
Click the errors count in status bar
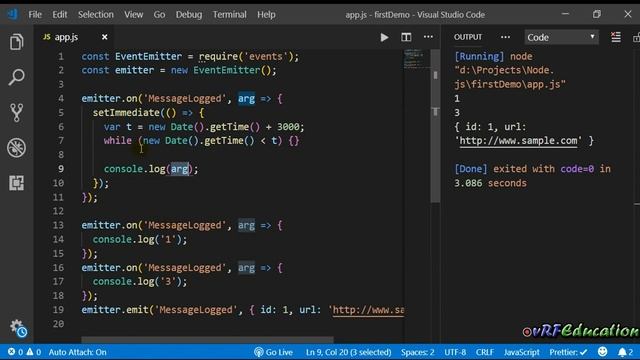[16, 352]
